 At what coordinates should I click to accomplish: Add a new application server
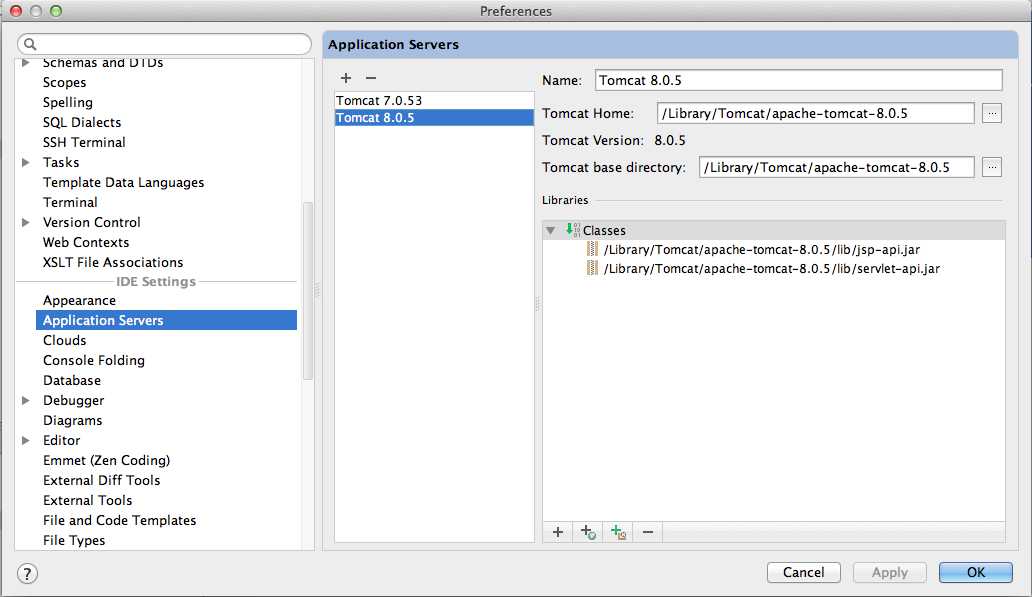[346, 78]
